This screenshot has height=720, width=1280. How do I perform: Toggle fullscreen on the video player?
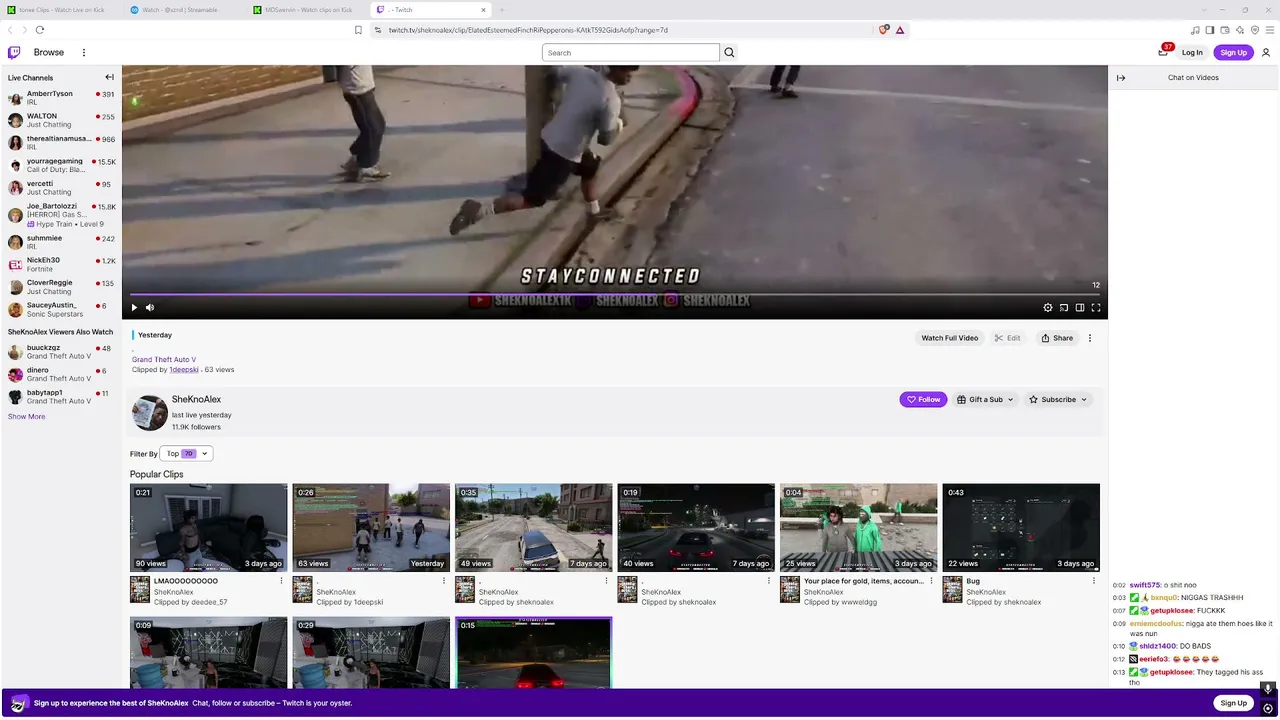click(x=1096, y=307)
